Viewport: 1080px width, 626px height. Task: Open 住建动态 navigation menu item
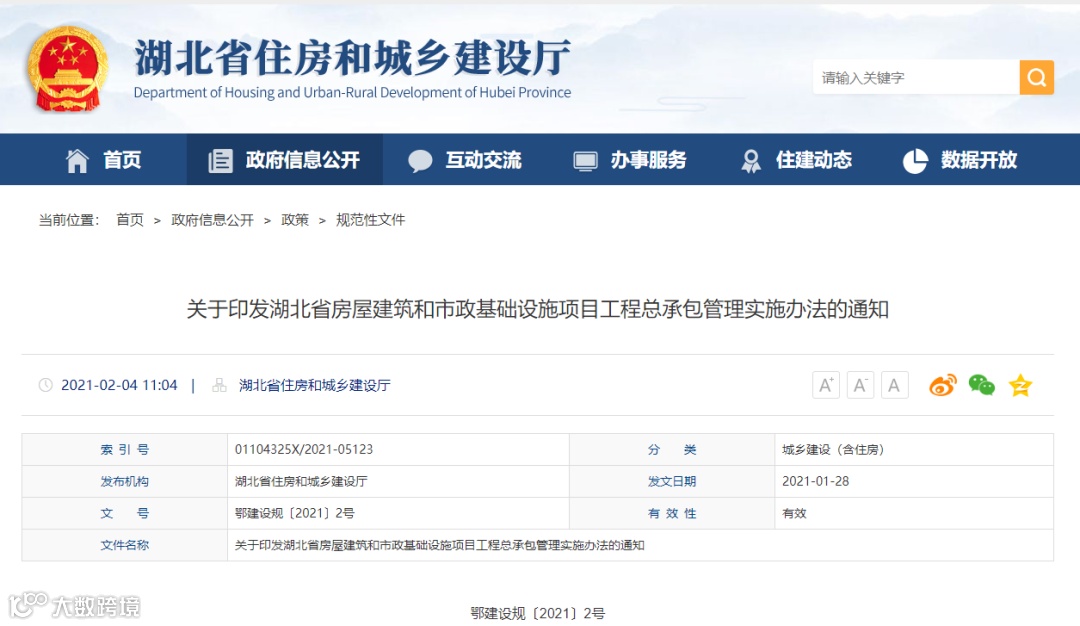point(796,160)
